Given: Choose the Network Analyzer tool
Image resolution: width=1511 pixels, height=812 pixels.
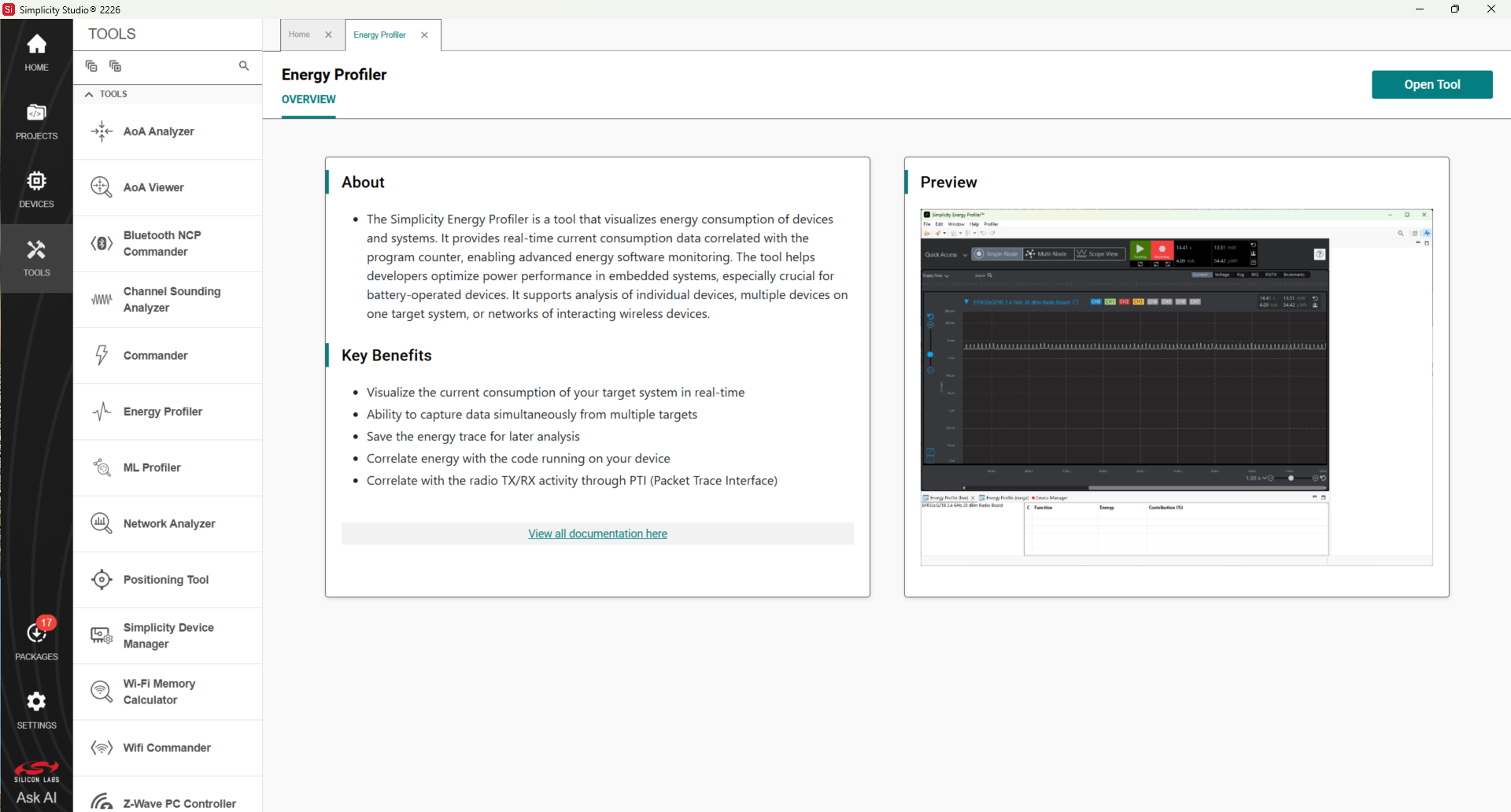Looking at the screenshot, I should click(x=168, y=523).
